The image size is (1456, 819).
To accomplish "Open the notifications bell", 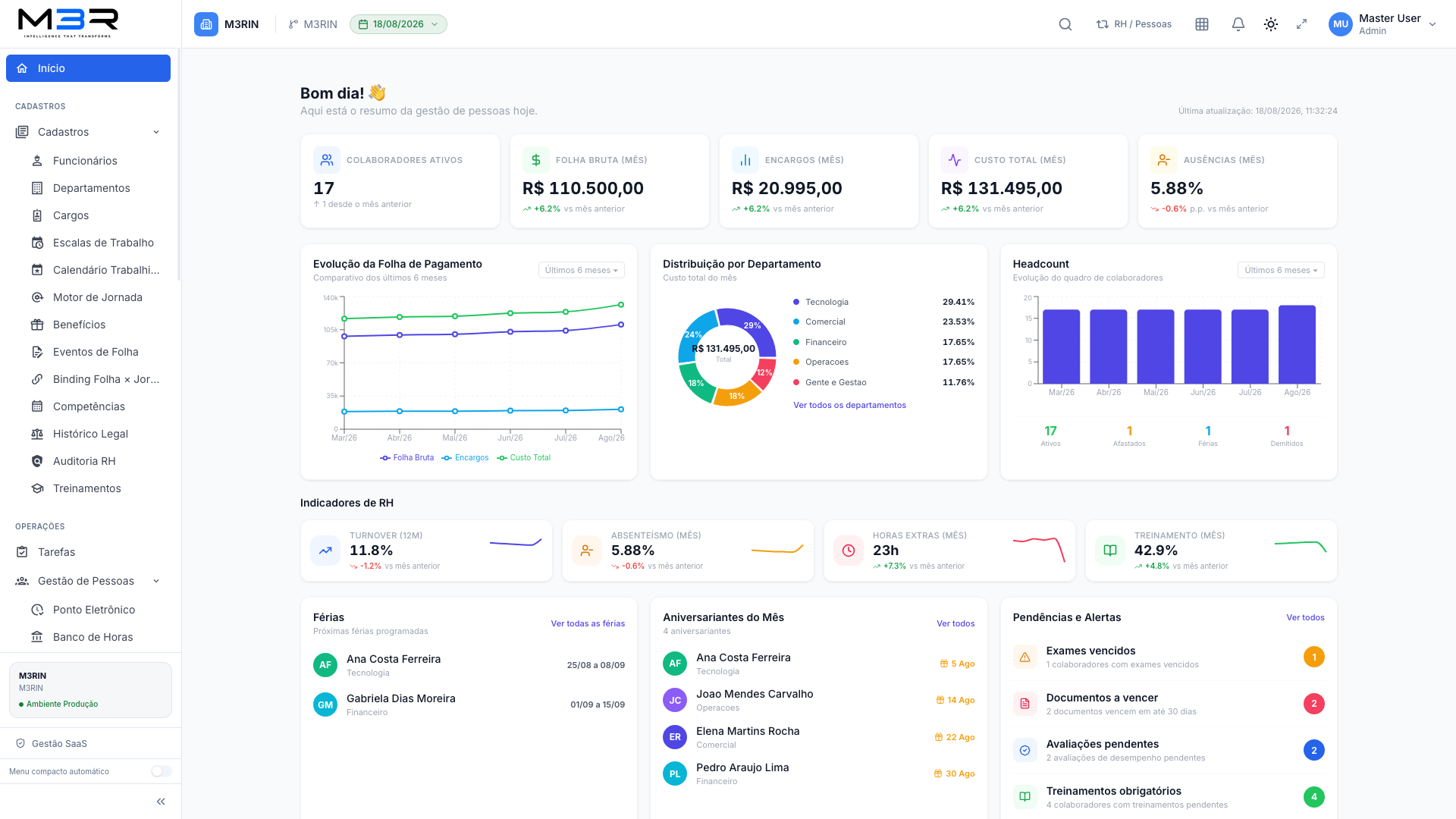I will pos(1238,24).
